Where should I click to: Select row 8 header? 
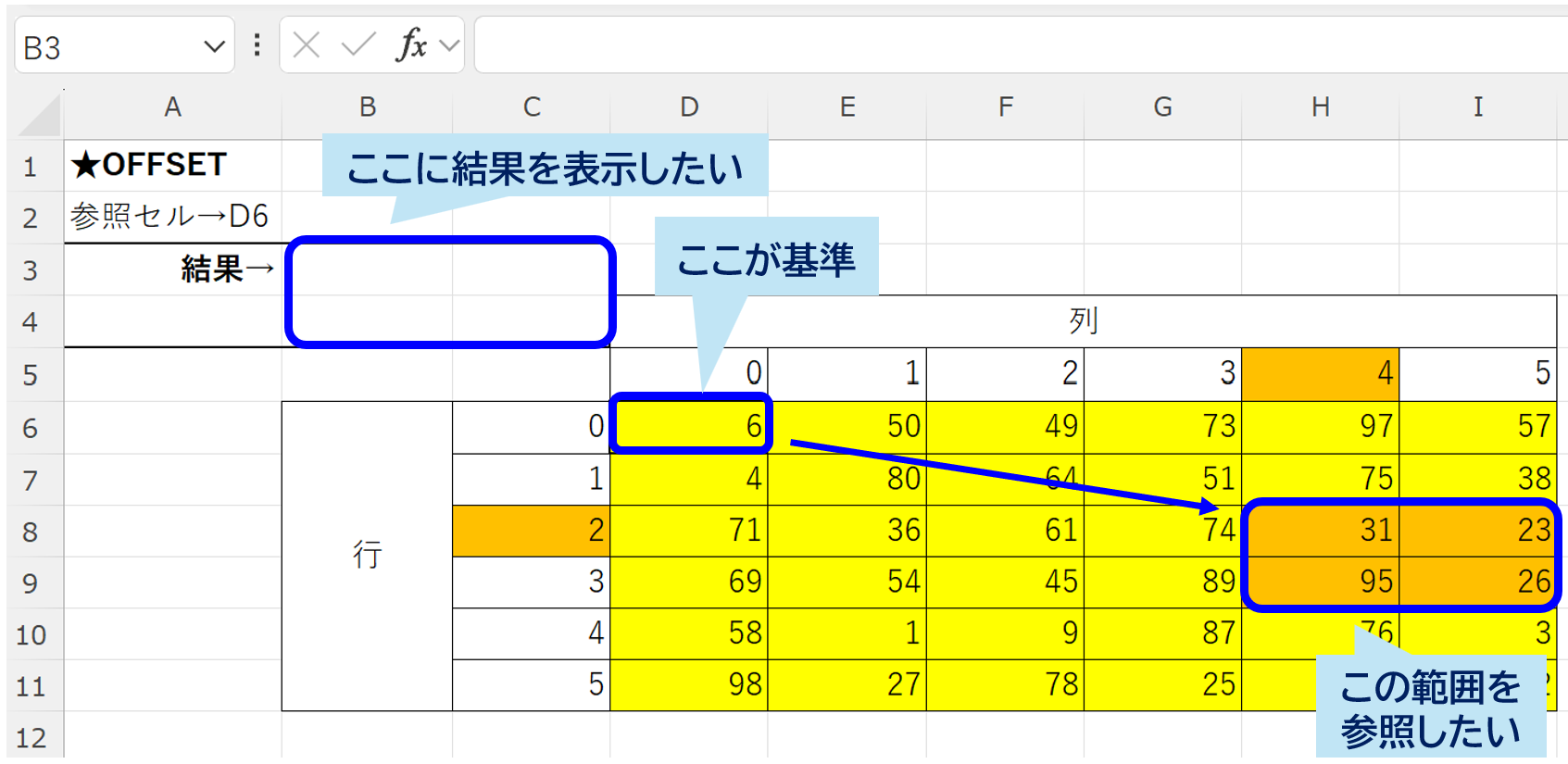click(x=31, y=532)
